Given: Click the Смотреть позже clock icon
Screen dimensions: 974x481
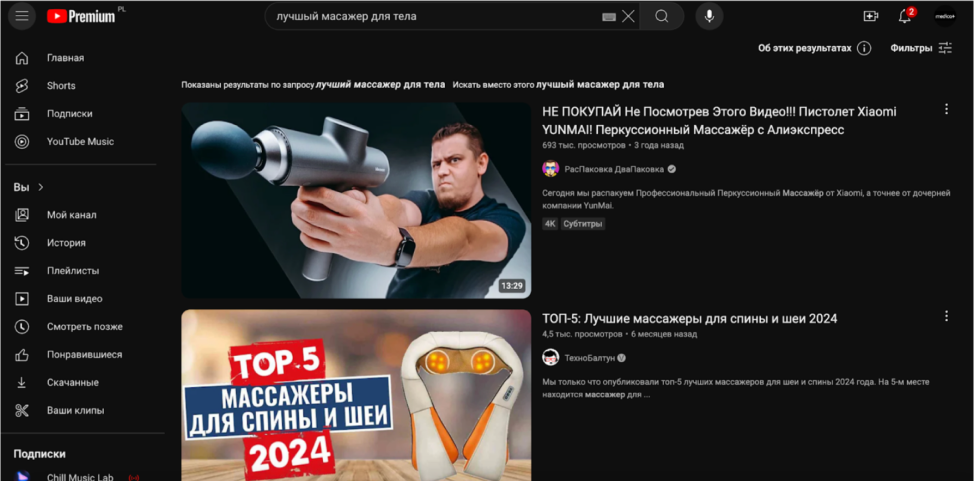Looking at the screenshot, I should (22, 327).
